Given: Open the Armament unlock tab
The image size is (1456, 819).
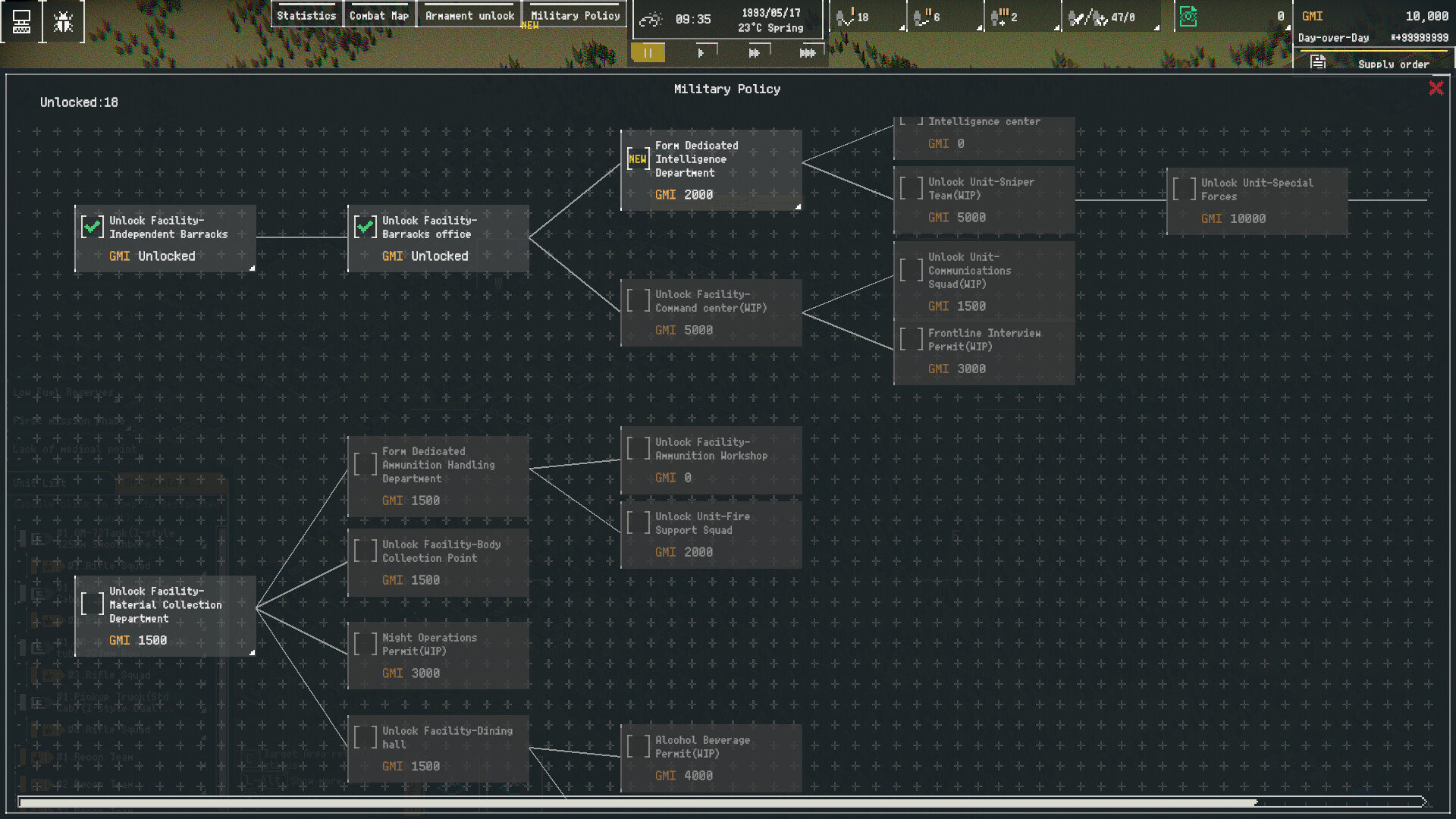Looking at the screenshot, I should [468, 14].
